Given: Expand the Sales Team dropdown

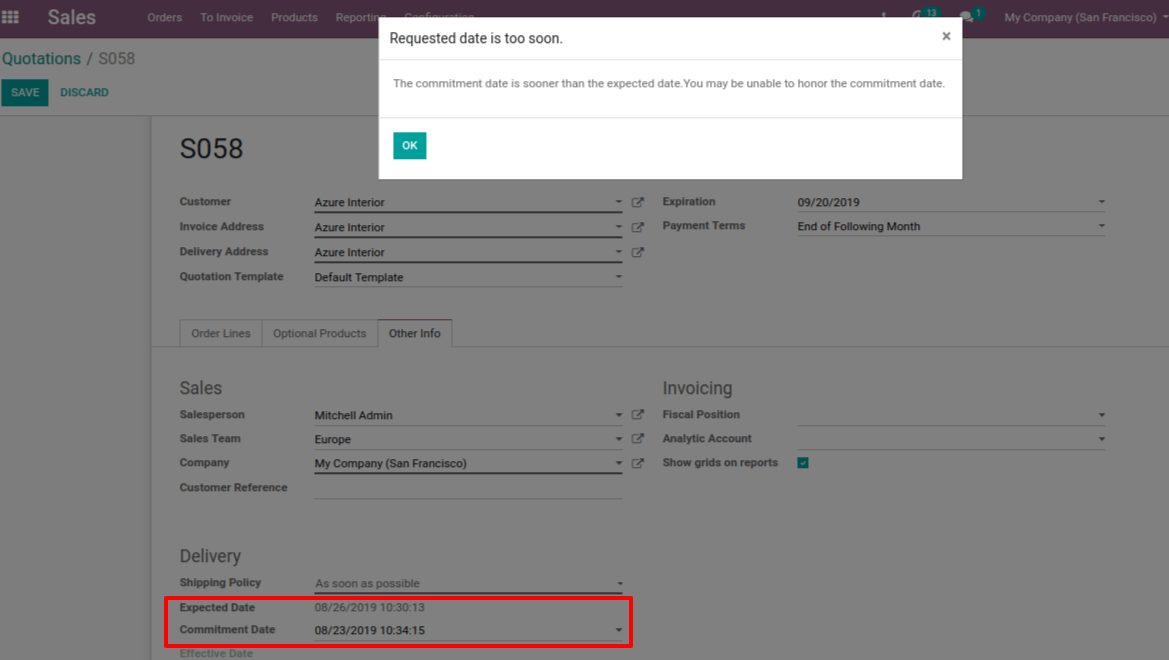Looking at the screenshot, I should click(x=618, y=439).
